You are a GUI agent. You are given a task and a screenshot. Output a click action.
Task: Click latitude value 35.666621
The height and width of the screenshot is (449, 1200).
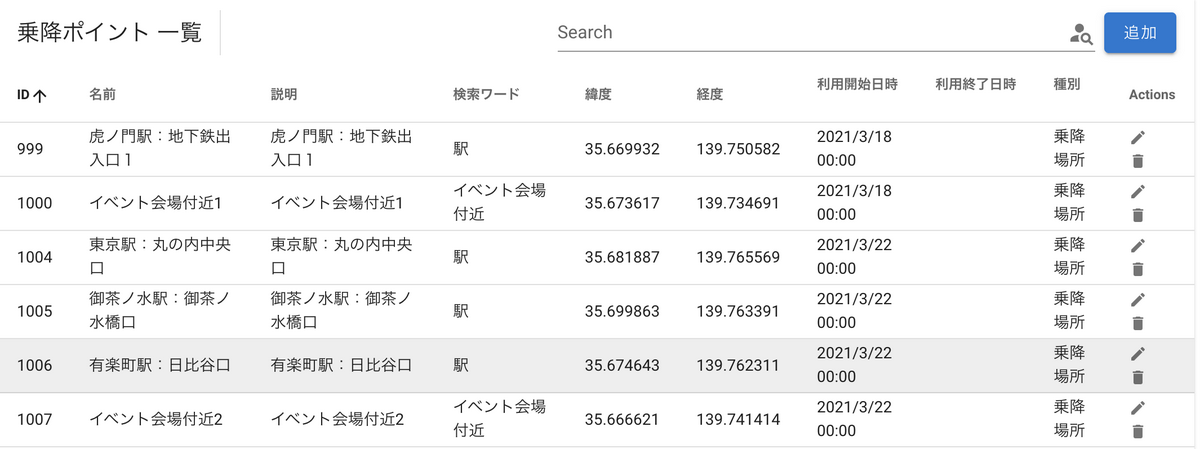(x=622, y=419)
